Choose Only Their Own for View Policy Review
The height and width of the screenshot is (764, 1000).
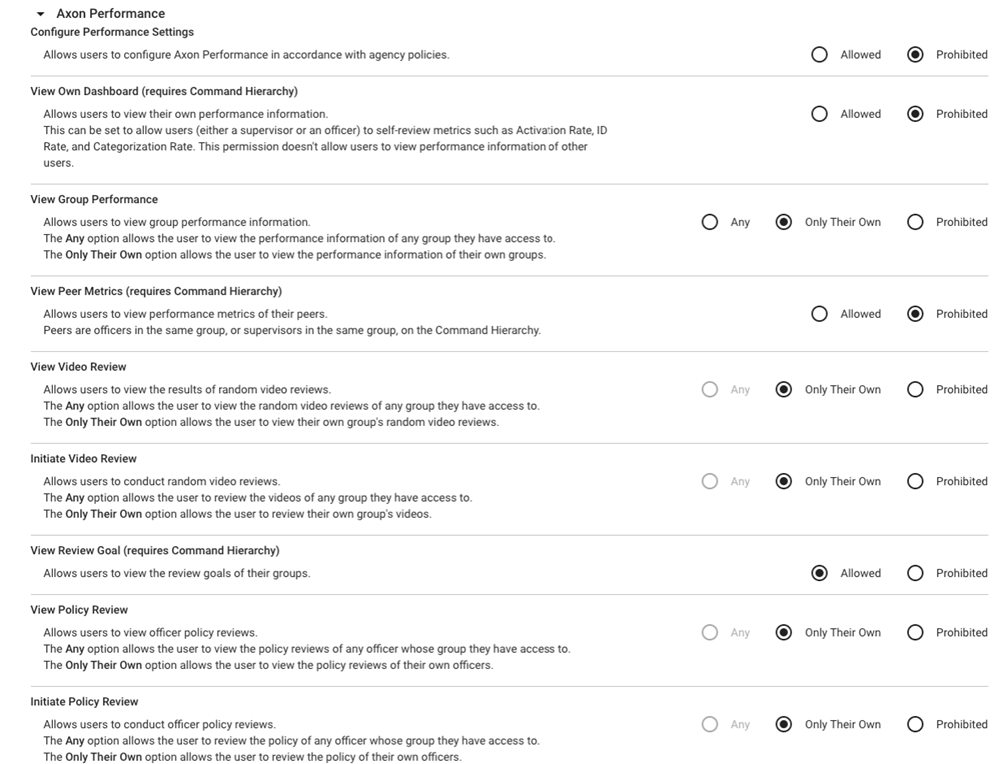(x=784, y=632)
